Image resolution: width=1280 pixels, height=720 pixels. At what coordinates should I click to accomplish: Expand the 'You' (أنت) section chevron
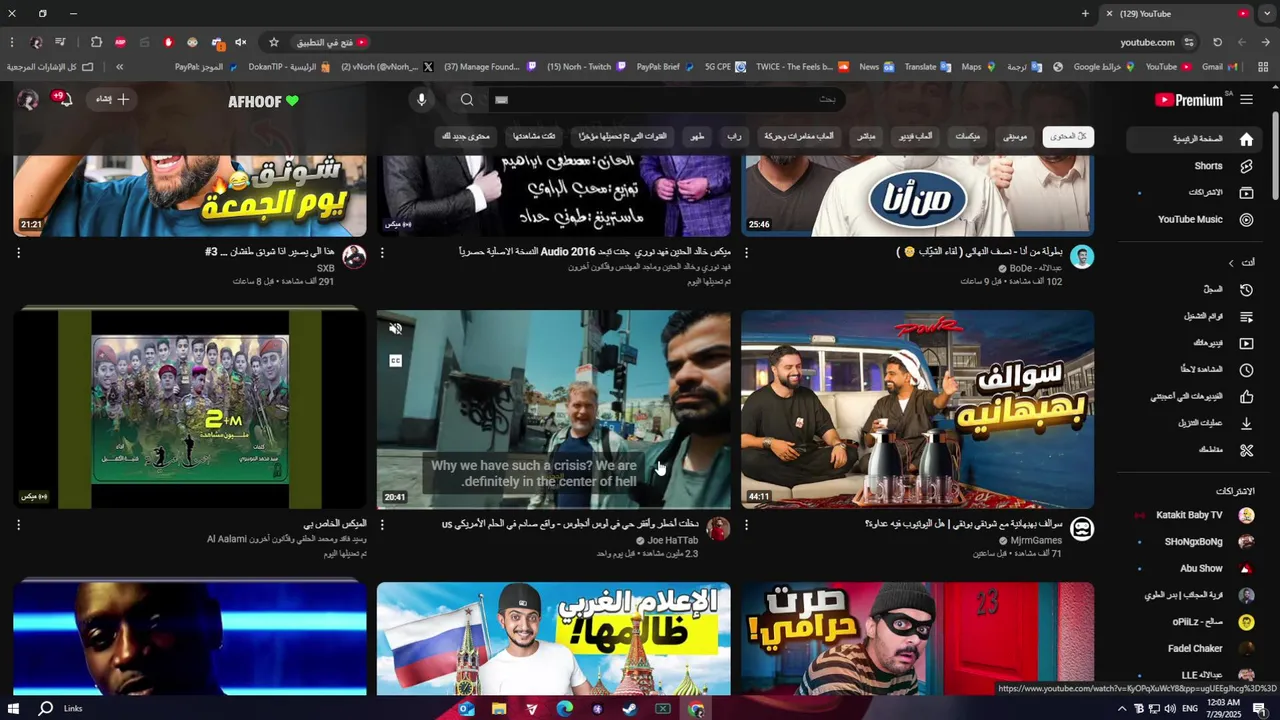1231,263
